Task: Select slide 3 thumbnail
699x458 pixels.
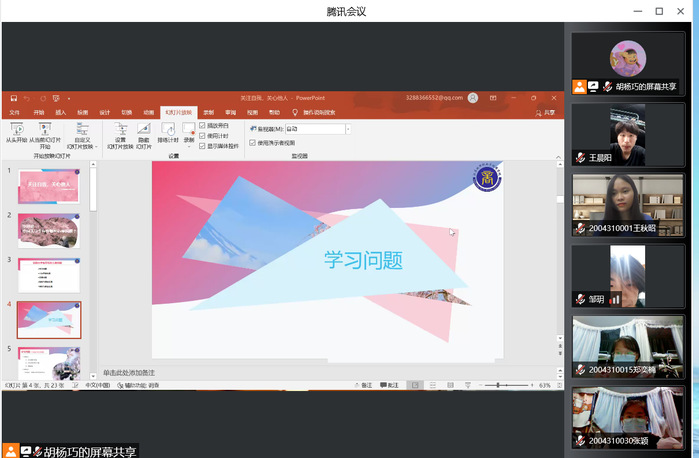Action: tap(49, 275)
